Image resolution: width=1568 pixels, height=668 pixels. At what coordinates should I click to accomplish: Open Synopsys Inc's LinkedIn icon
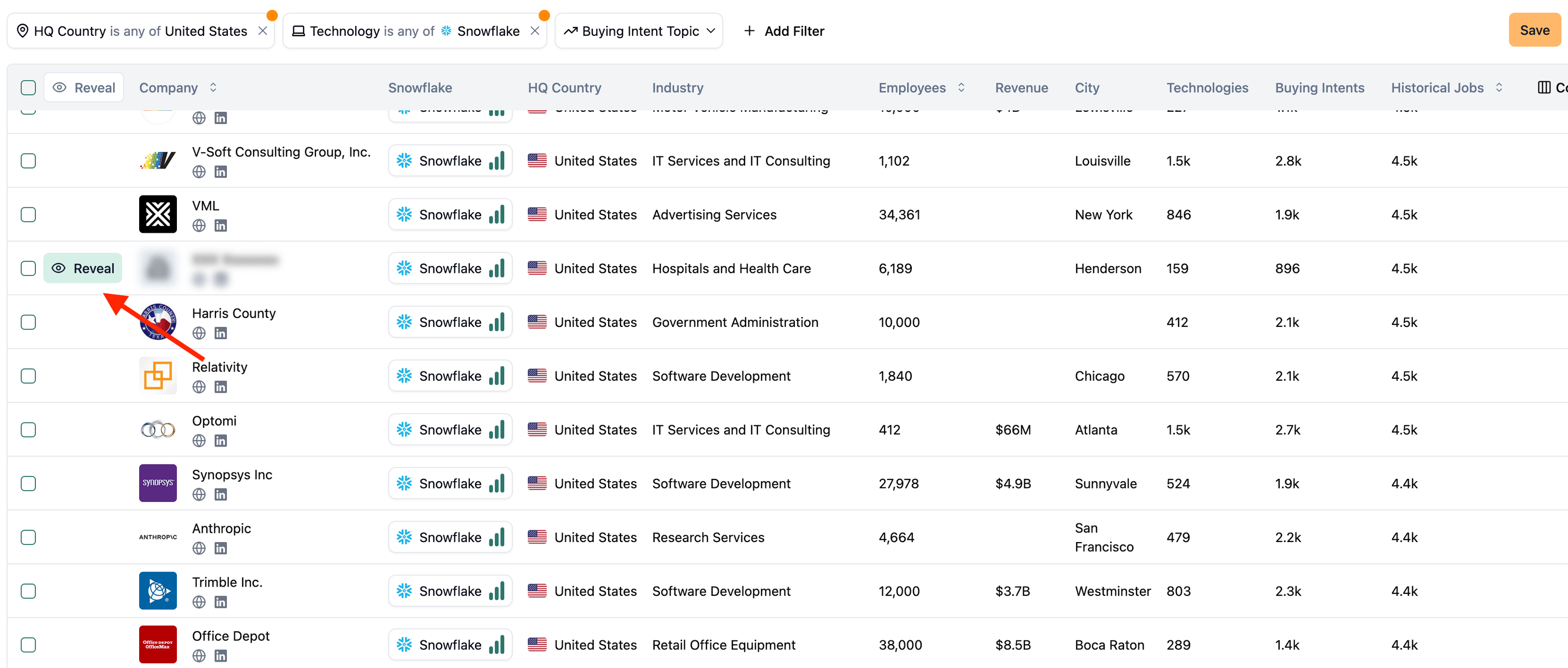coord(220,495)
